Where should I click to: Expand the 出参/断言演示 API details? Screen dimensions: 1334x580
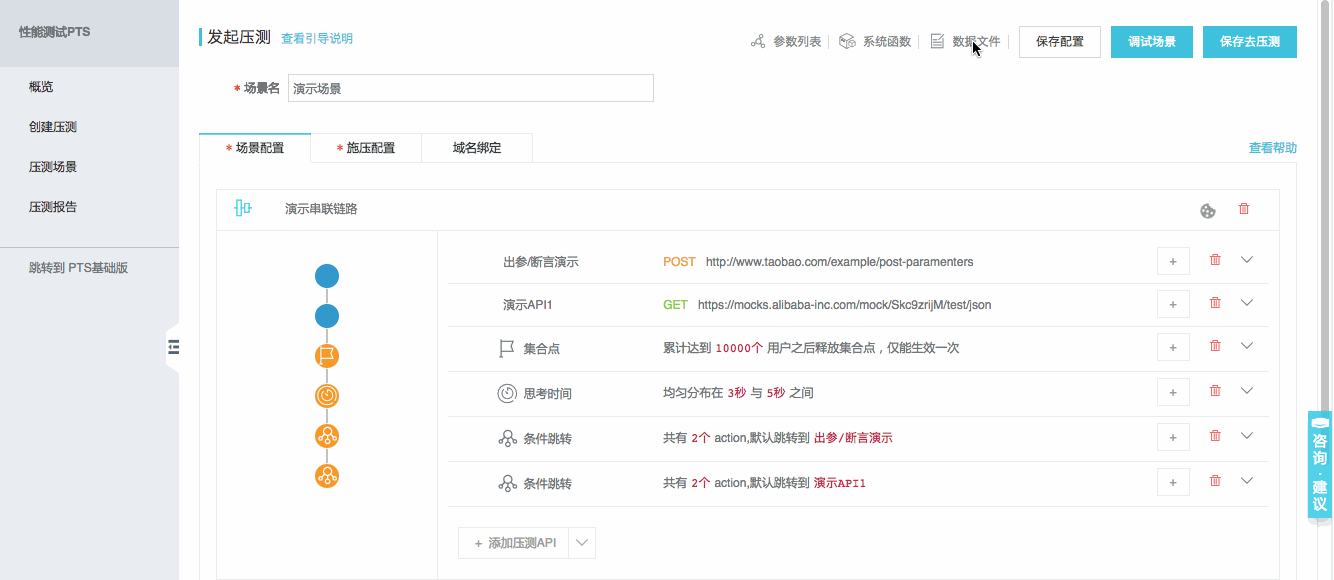(x=1247, y=258)
